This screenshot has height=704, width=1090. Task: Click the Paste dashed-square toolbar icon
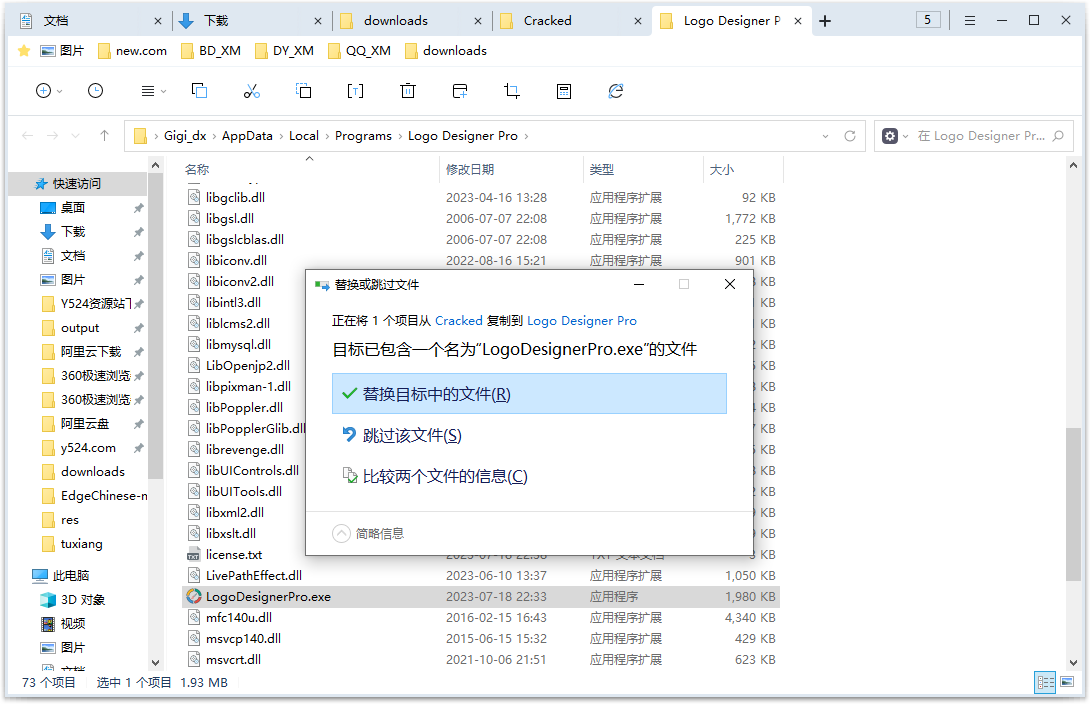[x=304, y=91]
